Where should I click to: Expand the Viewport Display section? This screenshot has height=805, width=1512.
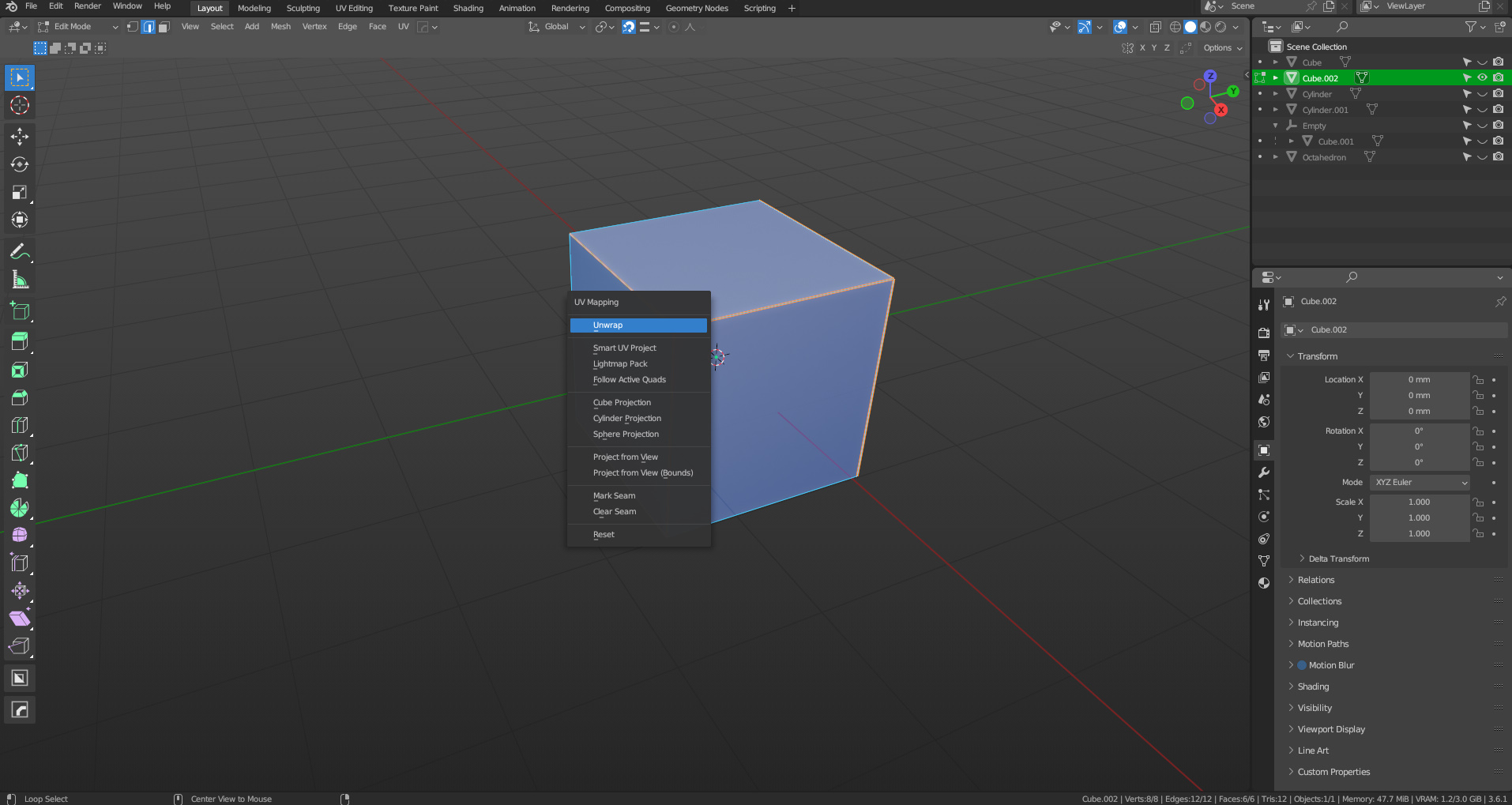[x=1331, y=729]
